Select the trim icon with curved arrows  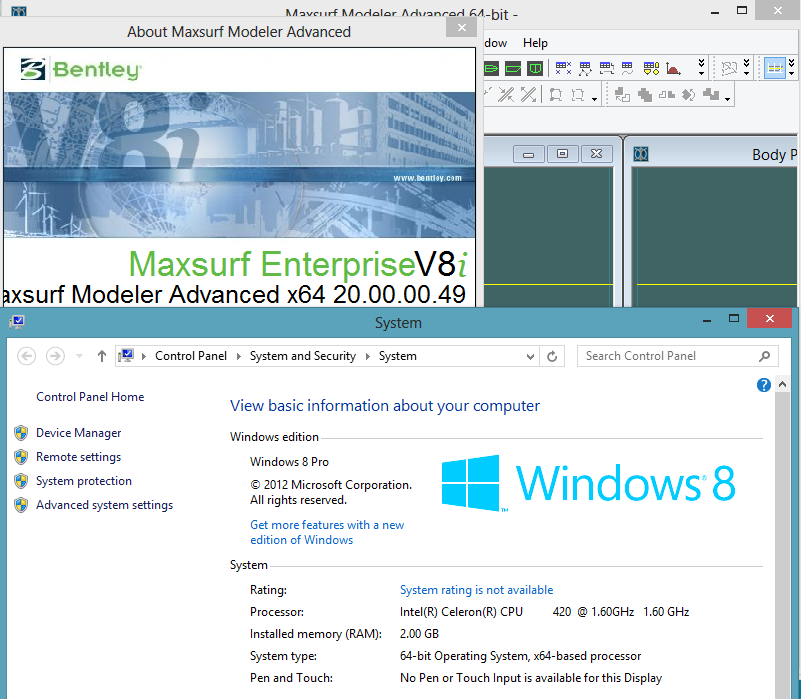click(x=689, y=95)
